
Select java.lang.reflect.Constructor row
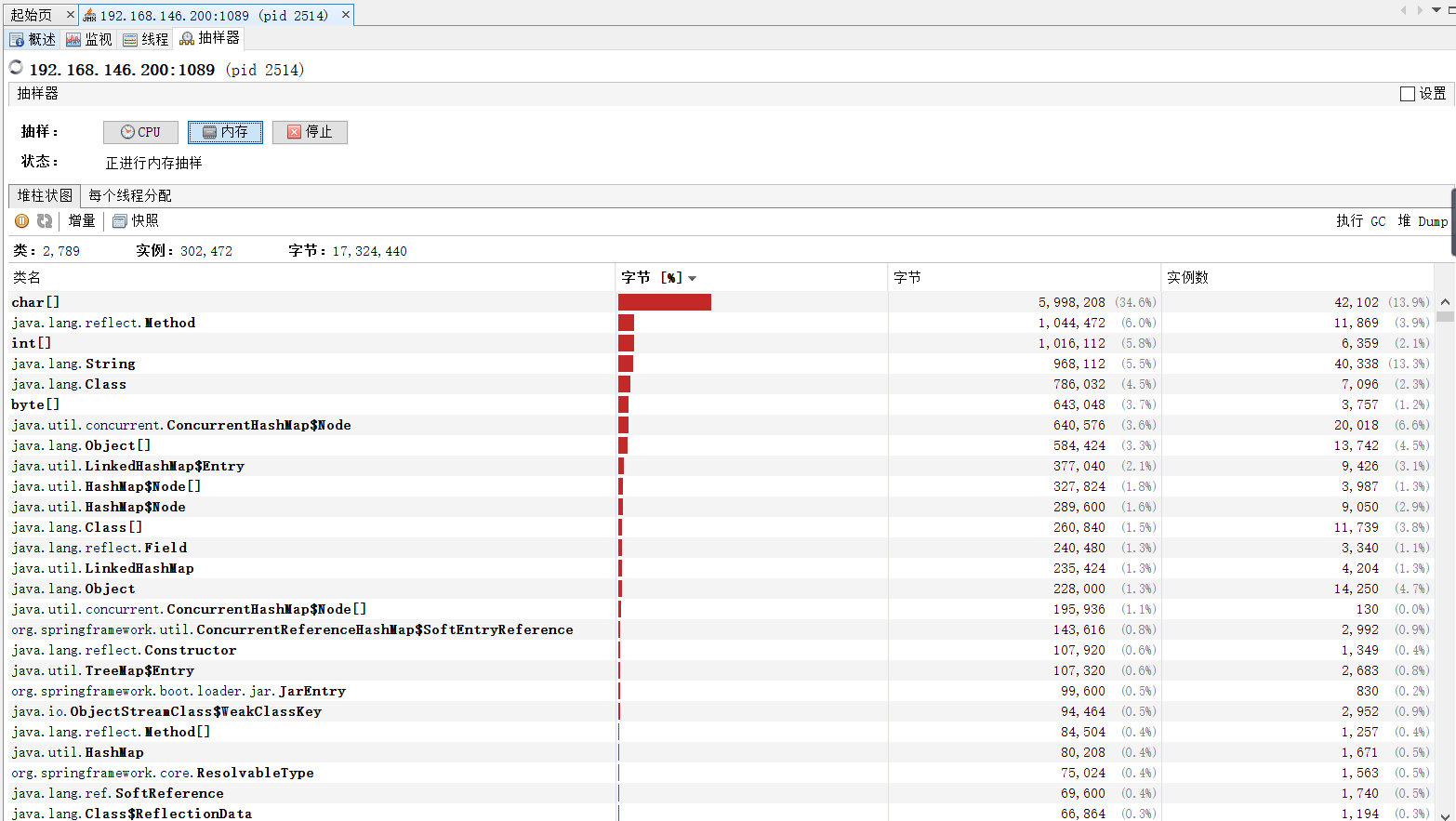[722, 650]
